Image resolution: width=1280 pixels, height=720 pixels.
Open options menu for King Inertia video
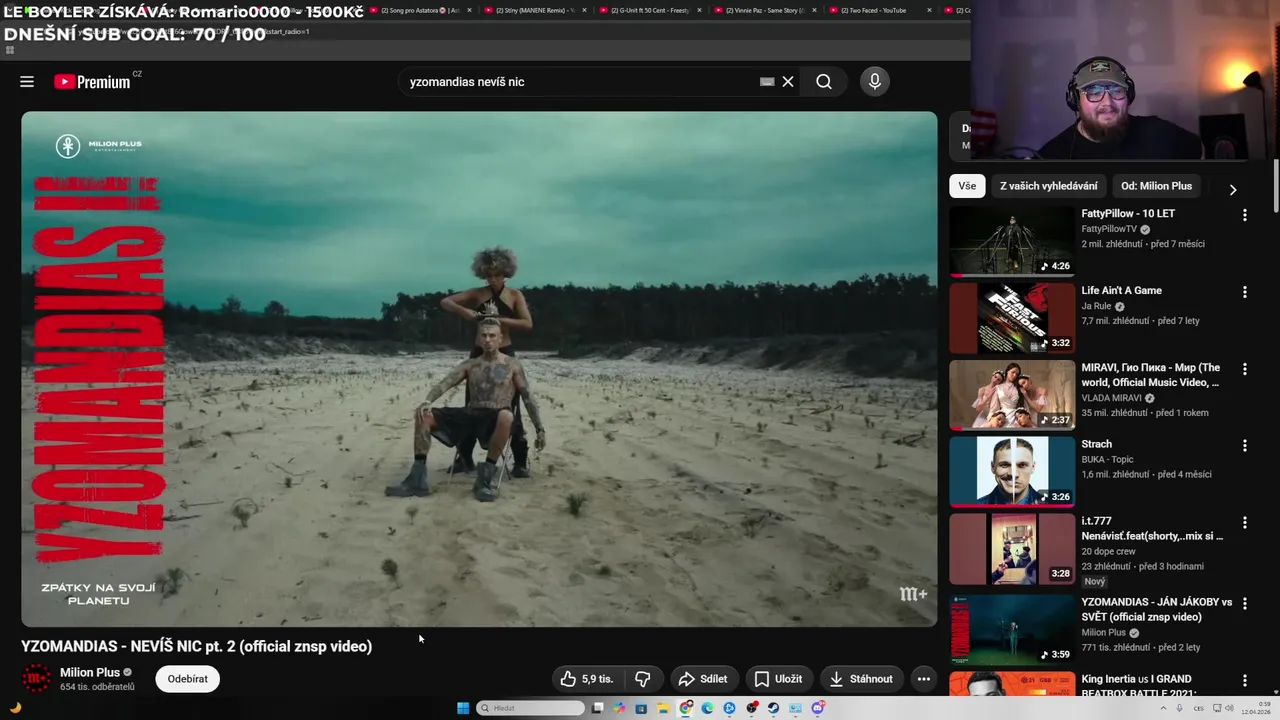click(1245, 681)
